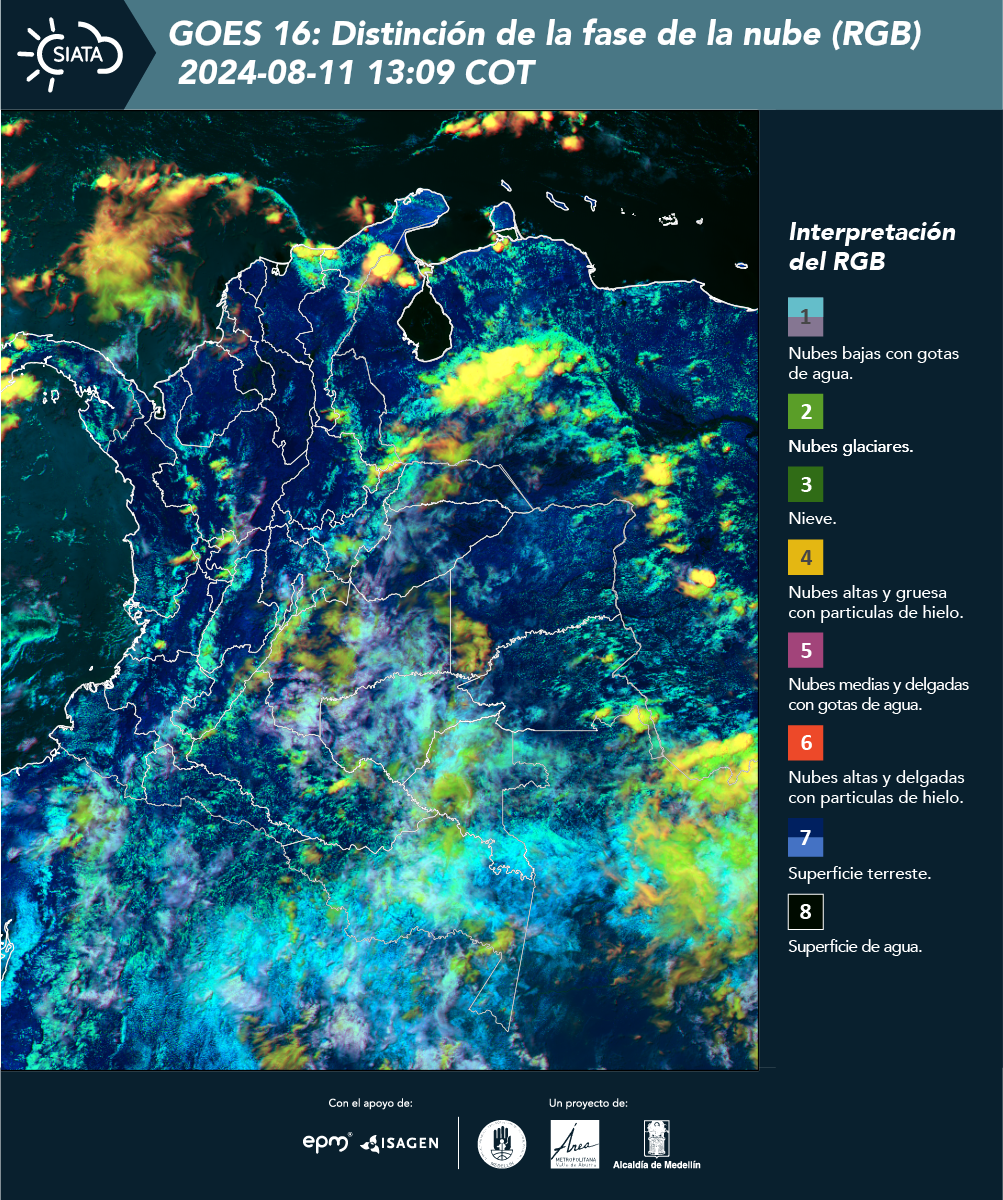Select blue legend swatch 7 Superficie terrestre
The height and width of the screenshot is (1200, 1003).
click(805, 838)
